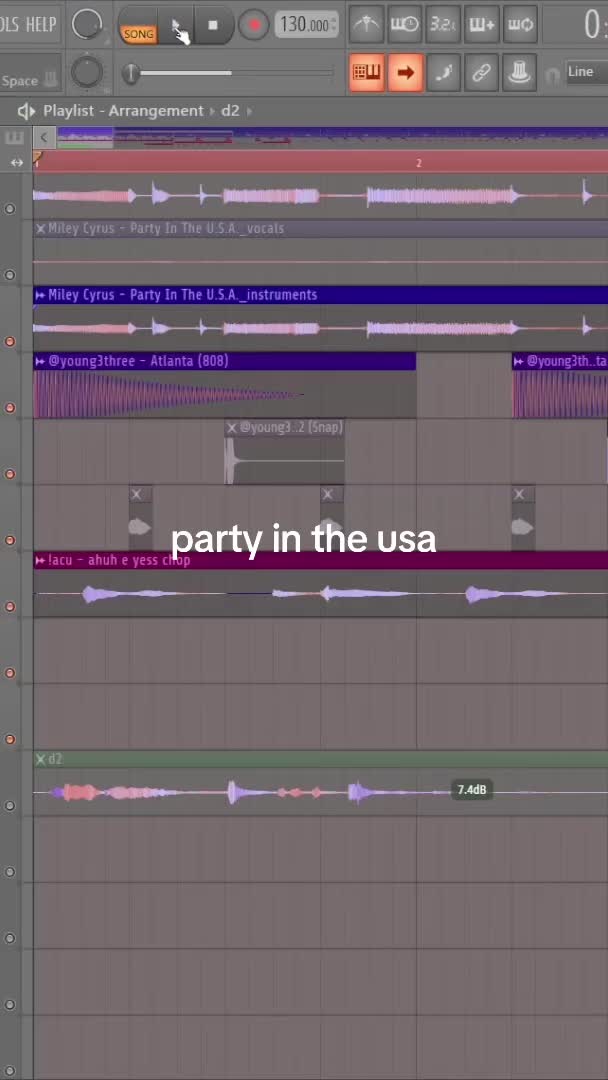Screen dimensions: 608x1080
Task: Click the Arrangement breadcrumb
Action: (x=156, y=111)
